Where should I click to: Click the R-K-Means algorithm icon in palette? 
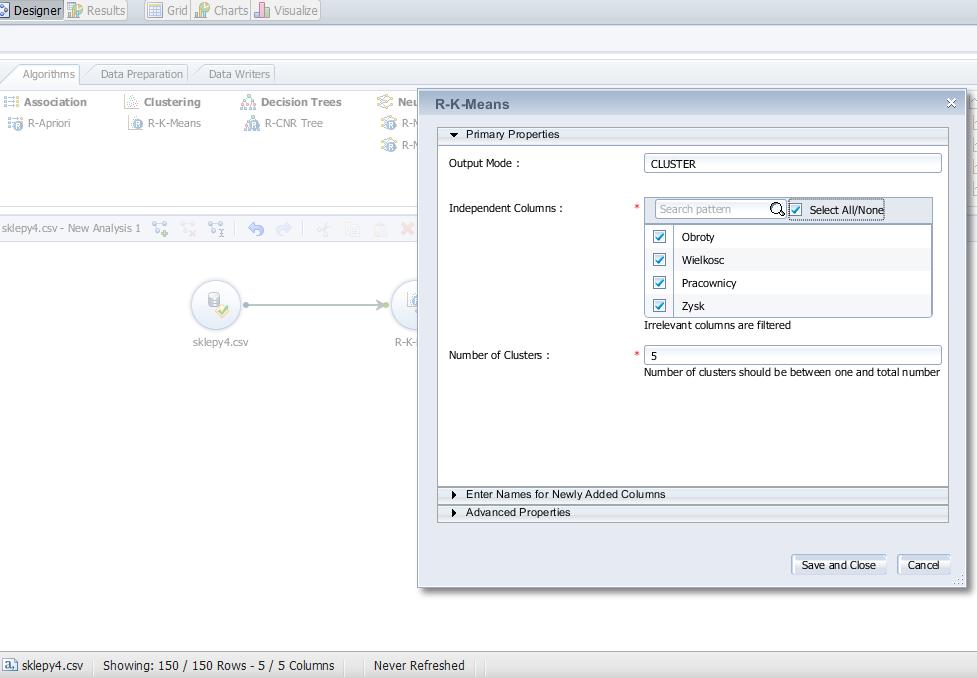click(135, 123)
